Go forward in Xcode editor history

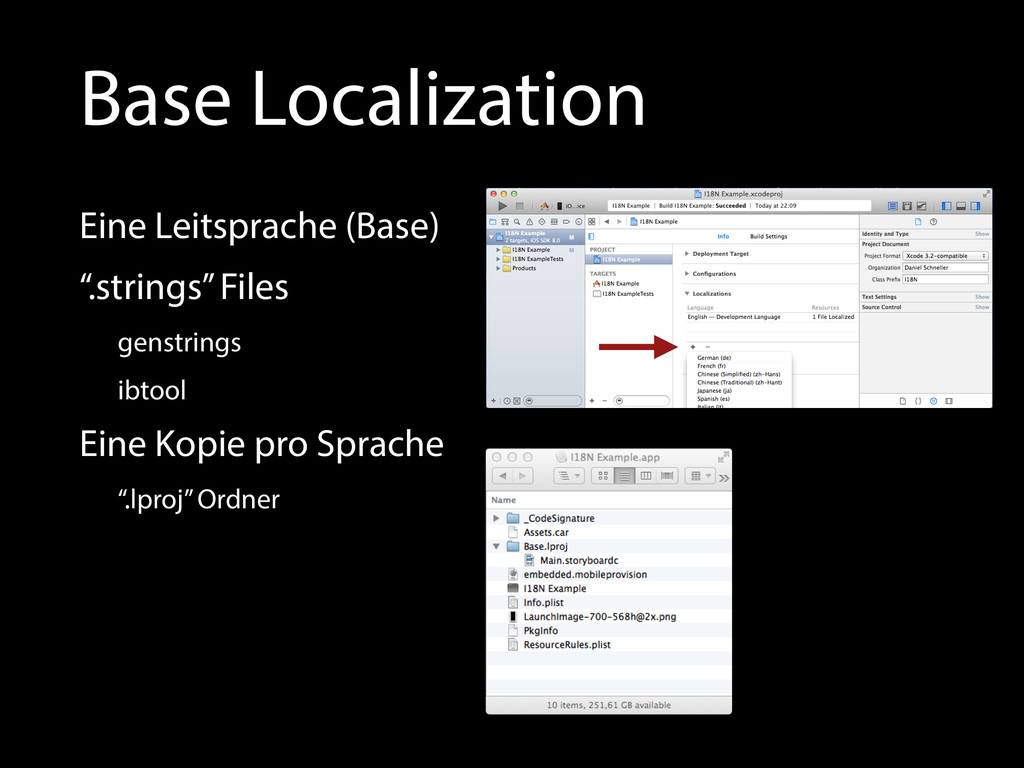[619, 221]
